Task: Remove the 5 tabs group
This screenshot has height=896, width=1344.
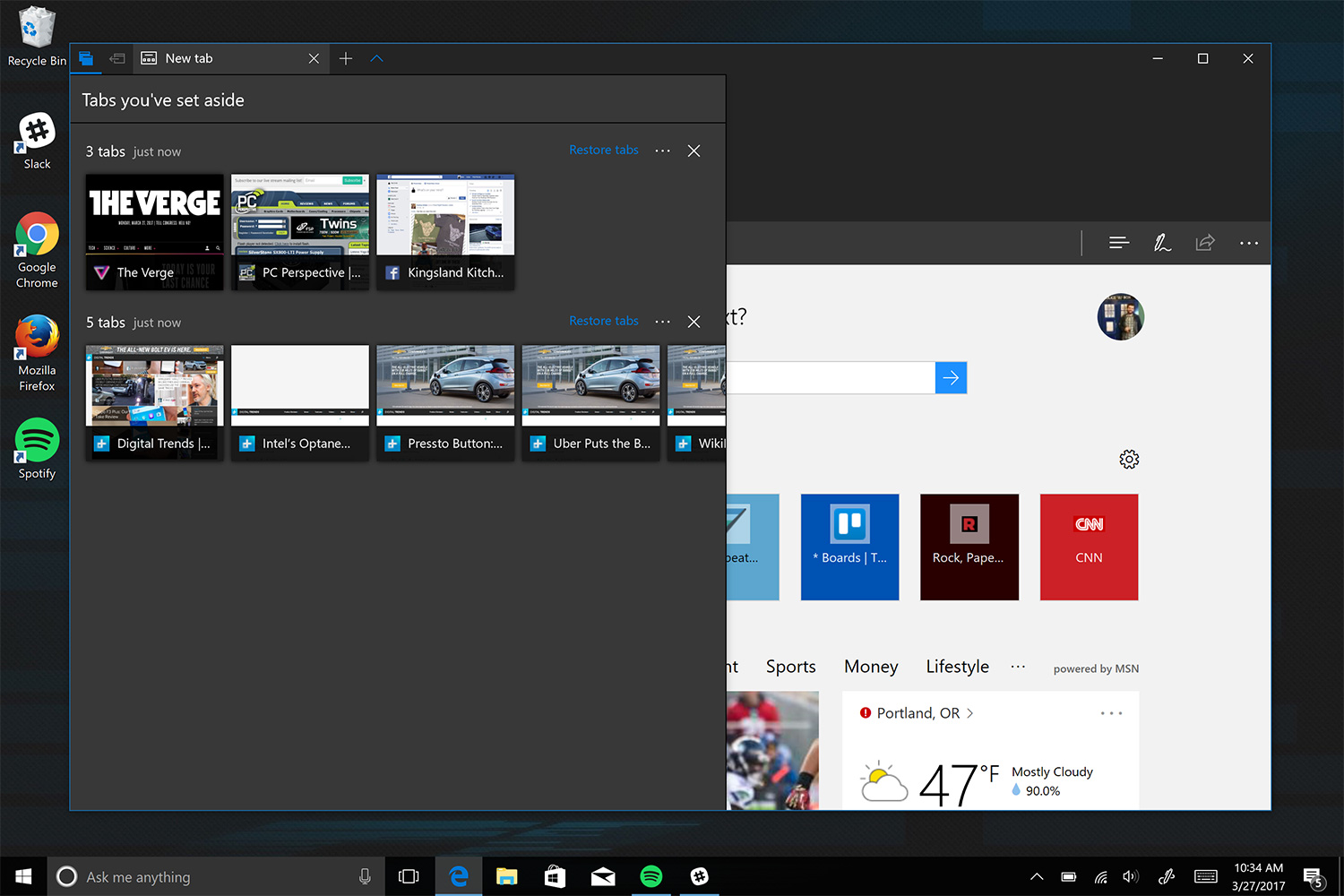Action: 694,322
